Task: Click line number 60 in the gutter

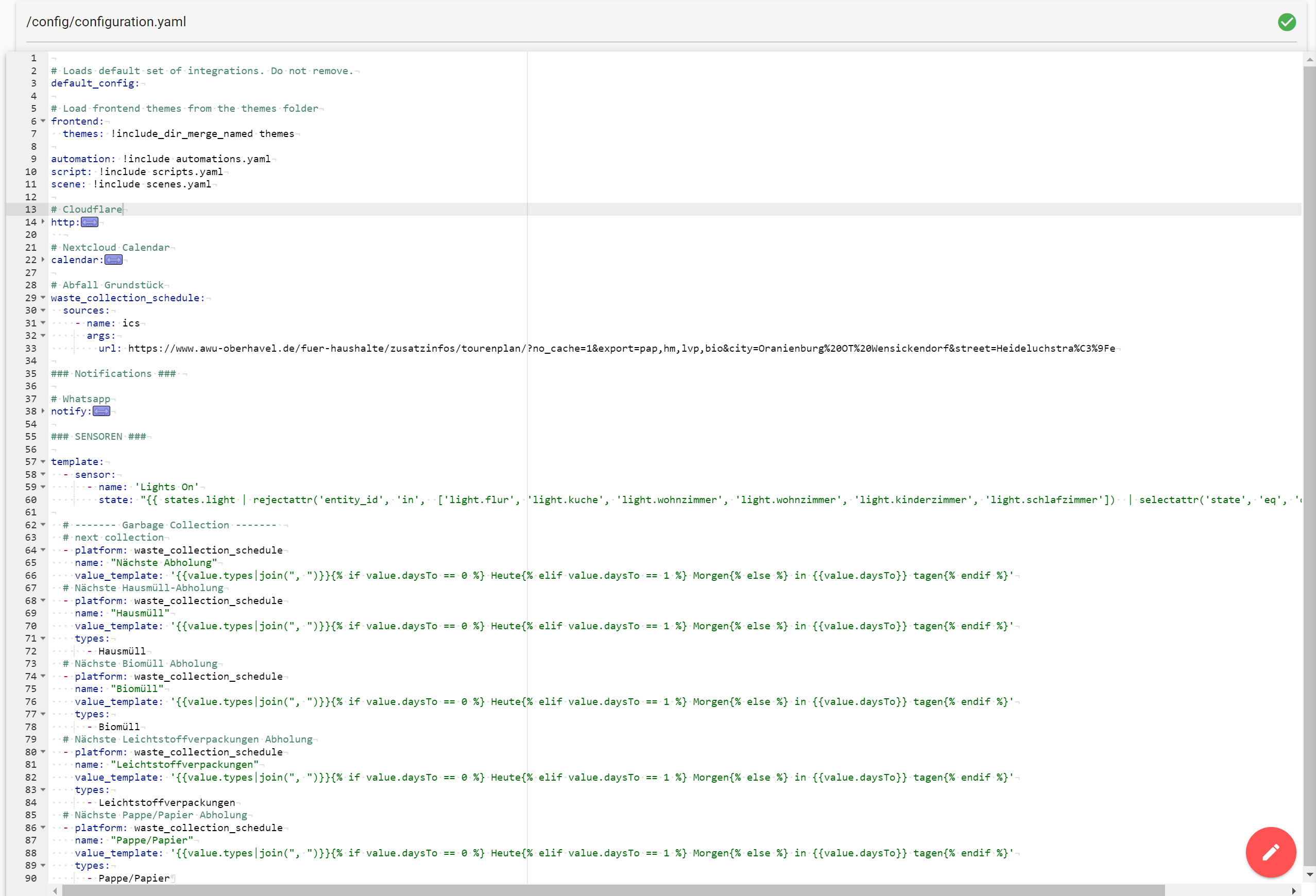Action: click(30, 500)
